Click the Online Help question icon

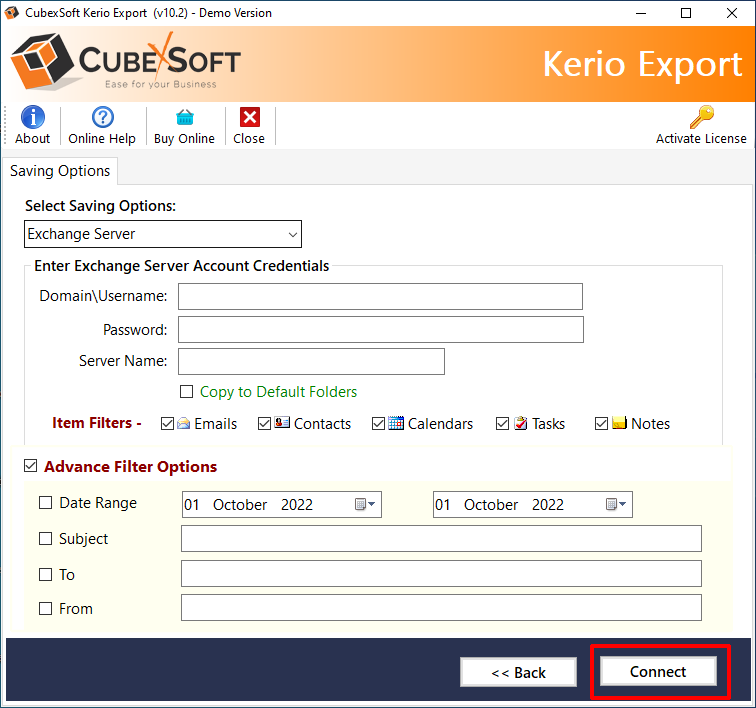(102, 117)
